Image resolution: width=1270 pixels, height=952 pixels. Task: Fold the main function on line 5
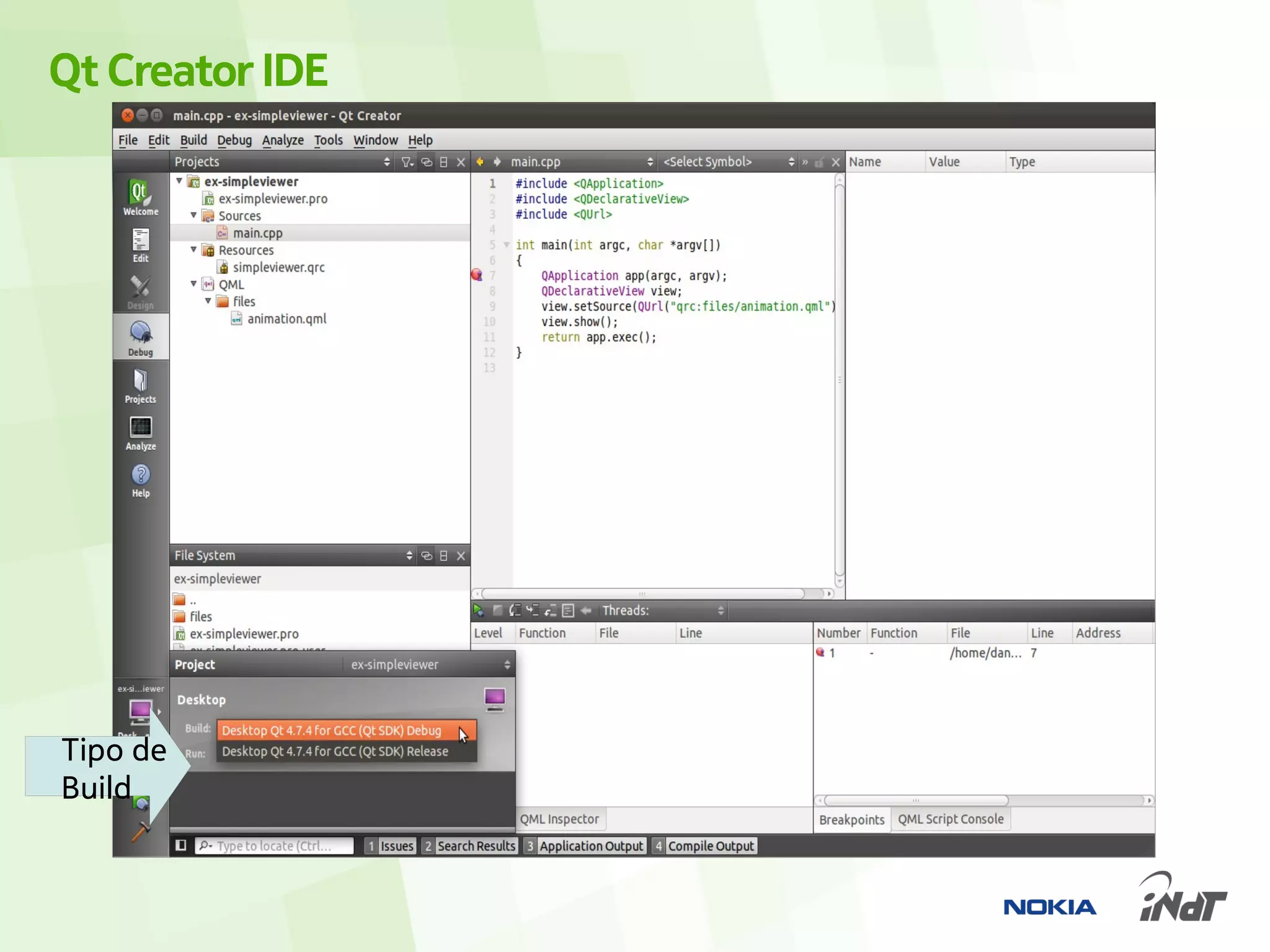coord(507,245)
